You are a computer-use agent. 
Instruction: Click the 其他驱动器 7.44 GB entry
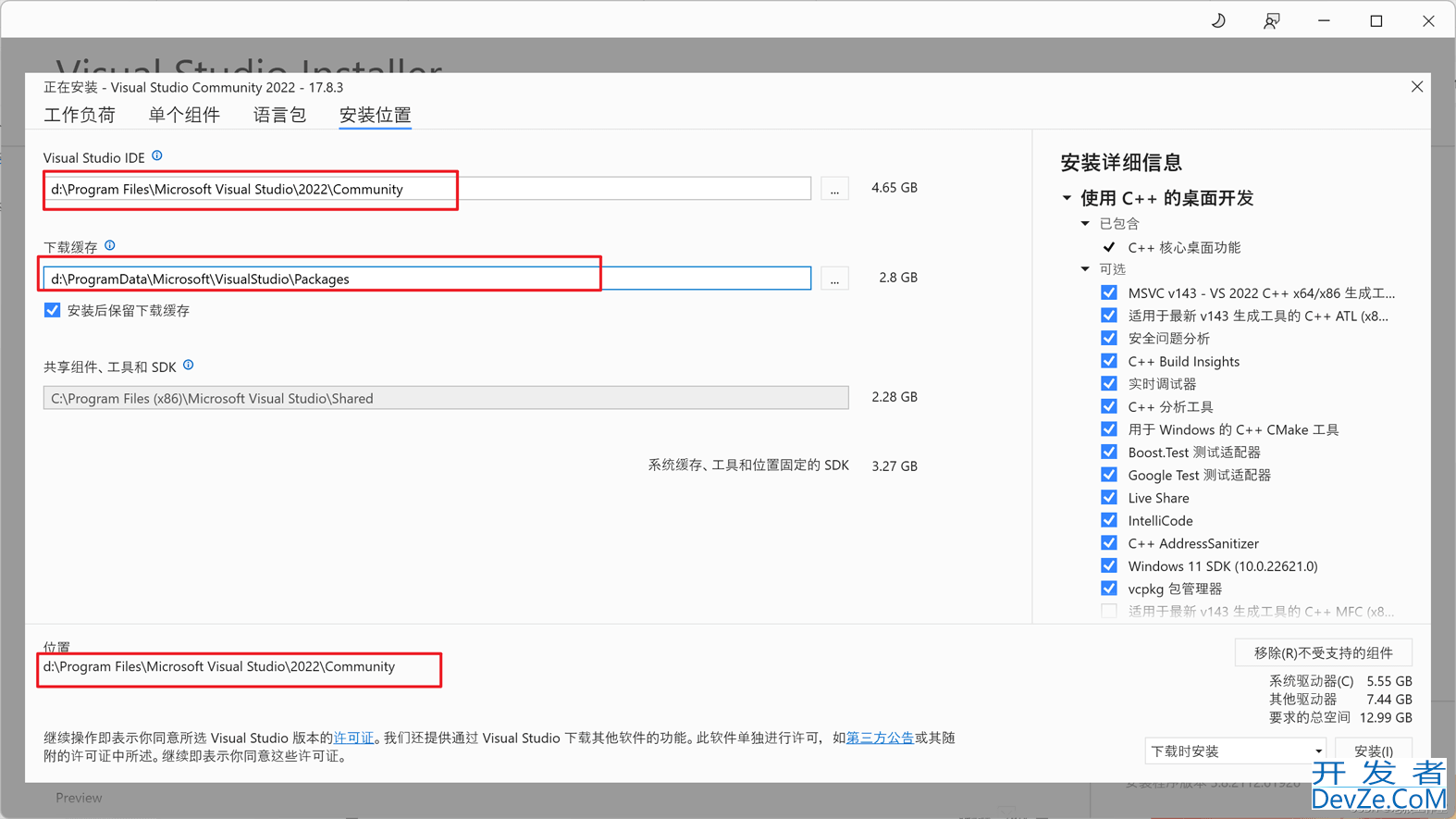click(x=1340, y=699)
